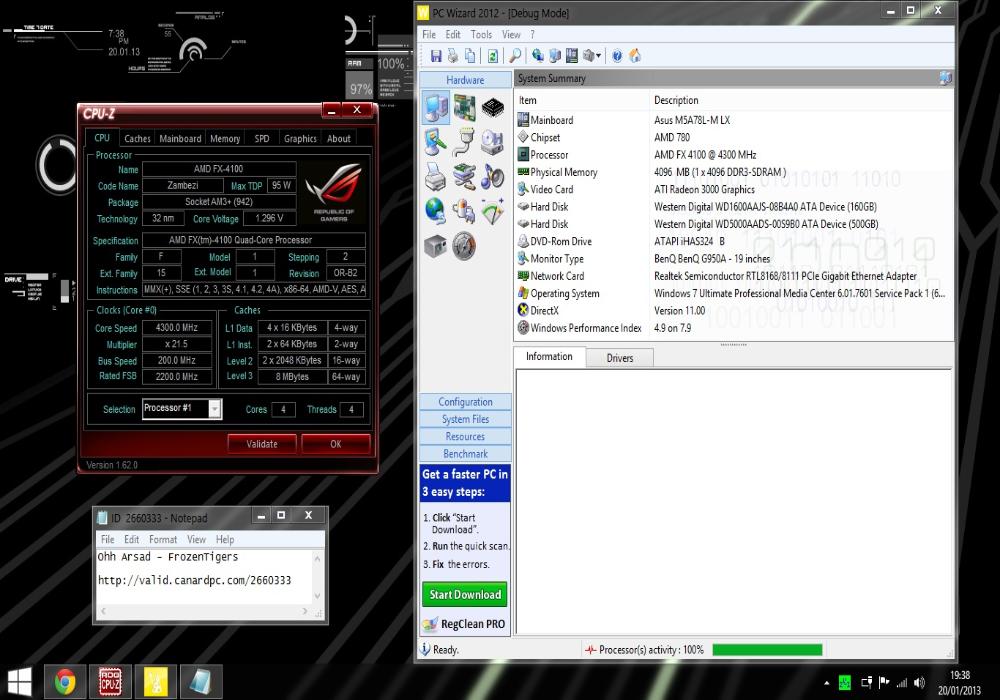Image resolution: width=1000 pixels, height=700 pixels.
Task: Select the Devices stacked cards icon
Action: point(464,177)
